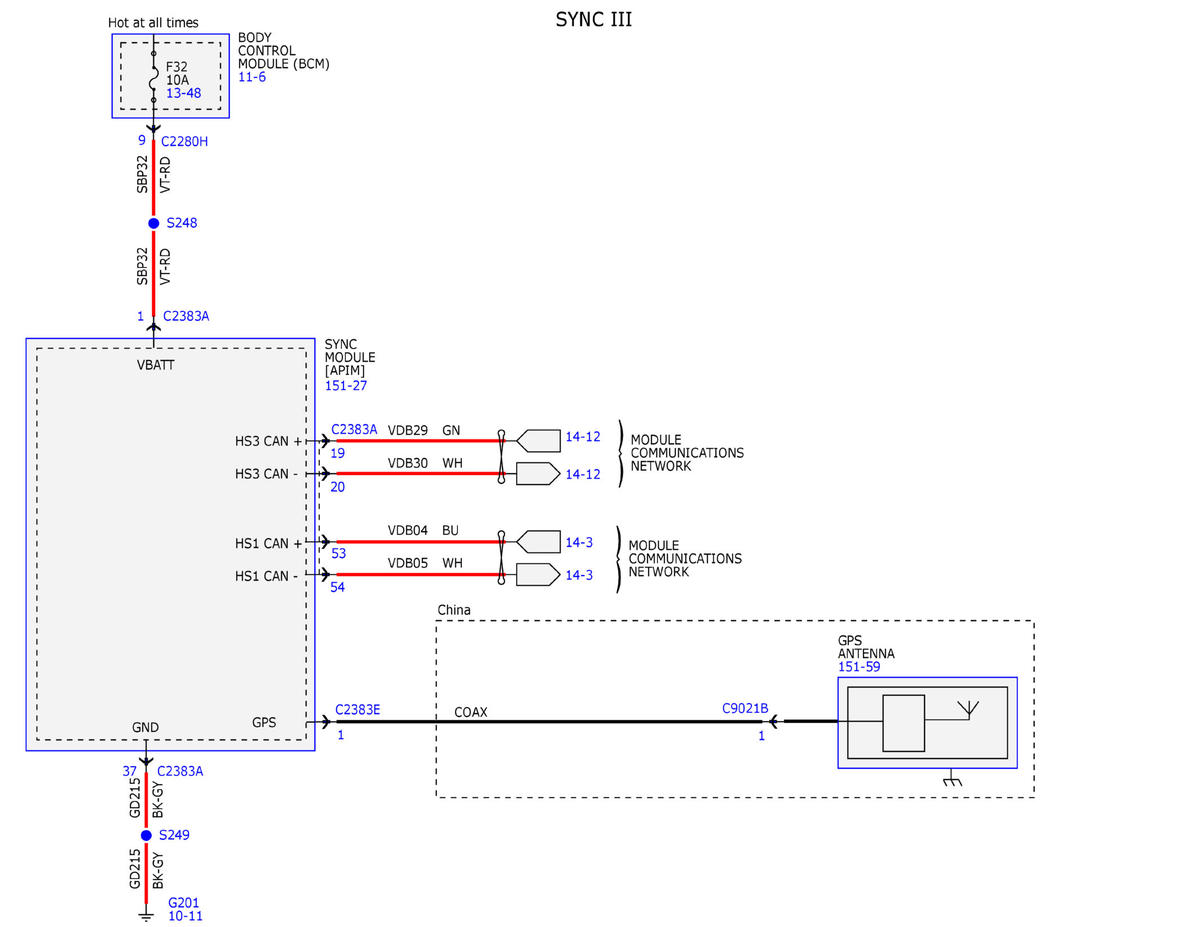Viewport: 1200px width, 927px height.
Task: Click the off-page arrow for VDB30 WH
Action: tap(538, 474)
